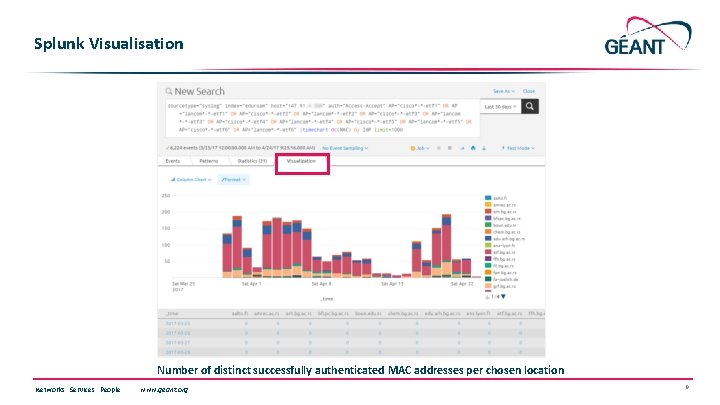The height and width of the screenshot is (405, 720).
Task: Click the amres.ac.rs legend swatch
Action: [x=488, y=205]
